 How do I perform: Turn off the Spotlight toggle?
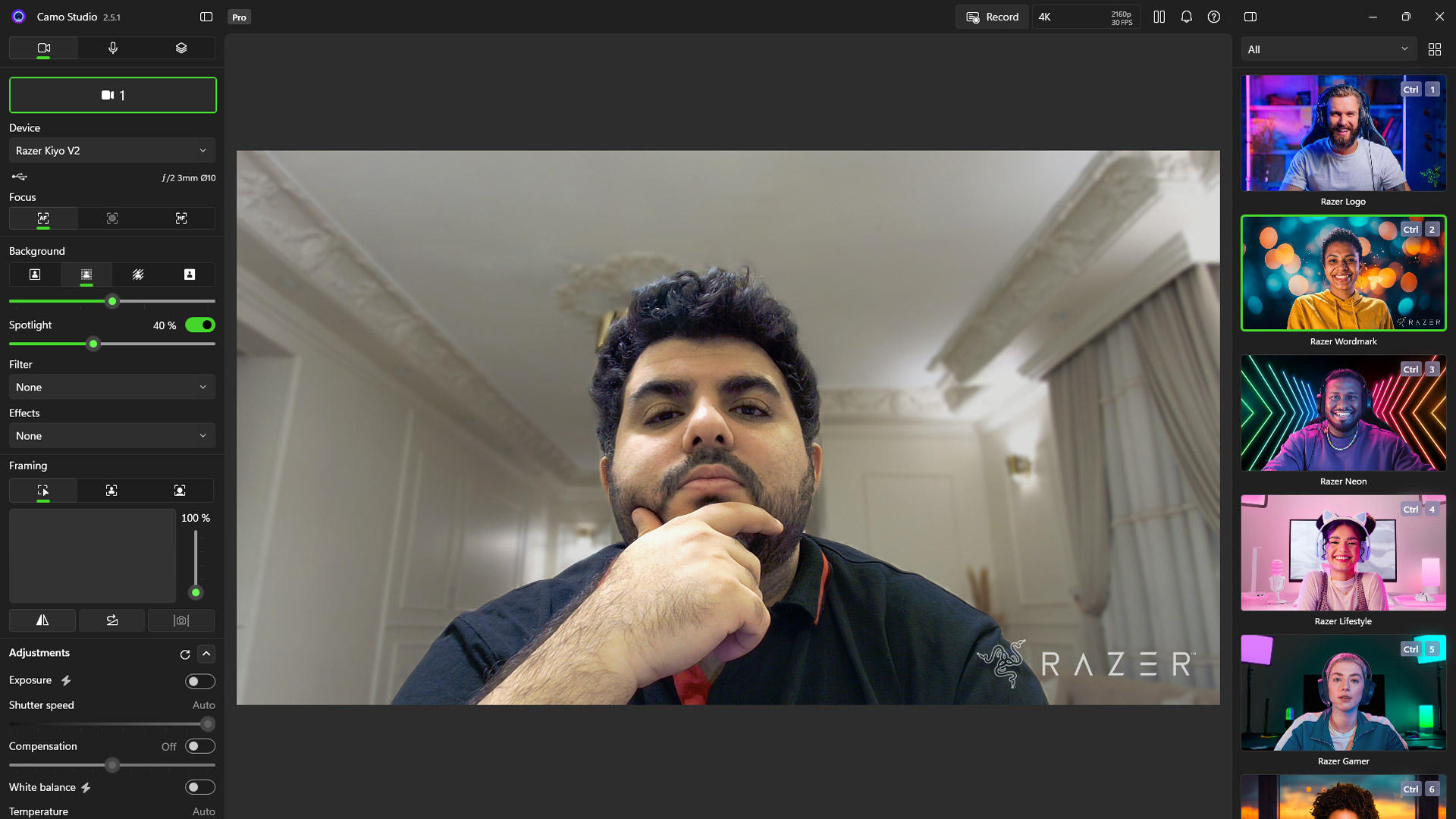[x=200, y=325]
